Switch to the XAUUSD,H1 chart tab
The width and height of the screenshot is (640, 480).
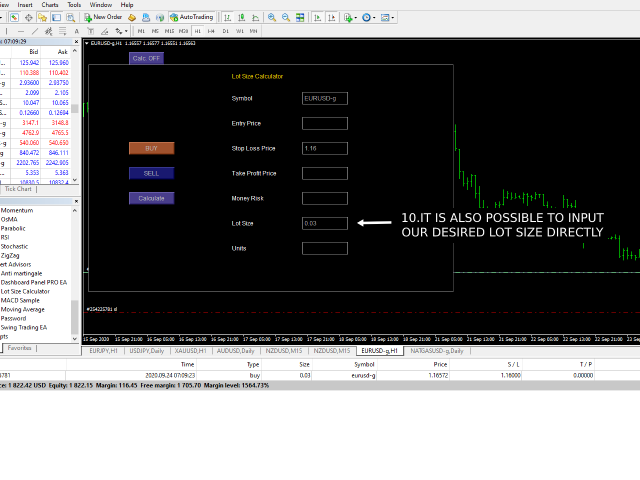coord(191,351)
